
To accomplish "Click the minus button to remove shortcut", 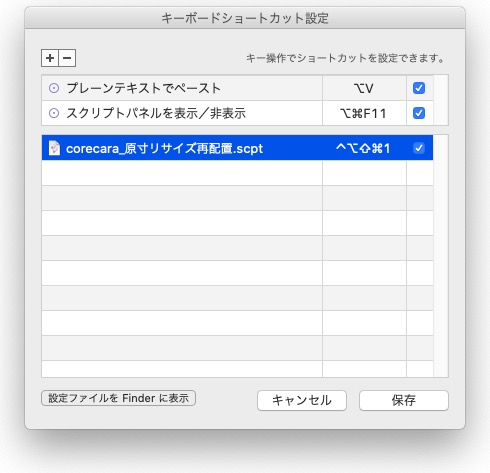I will point(67,58).
